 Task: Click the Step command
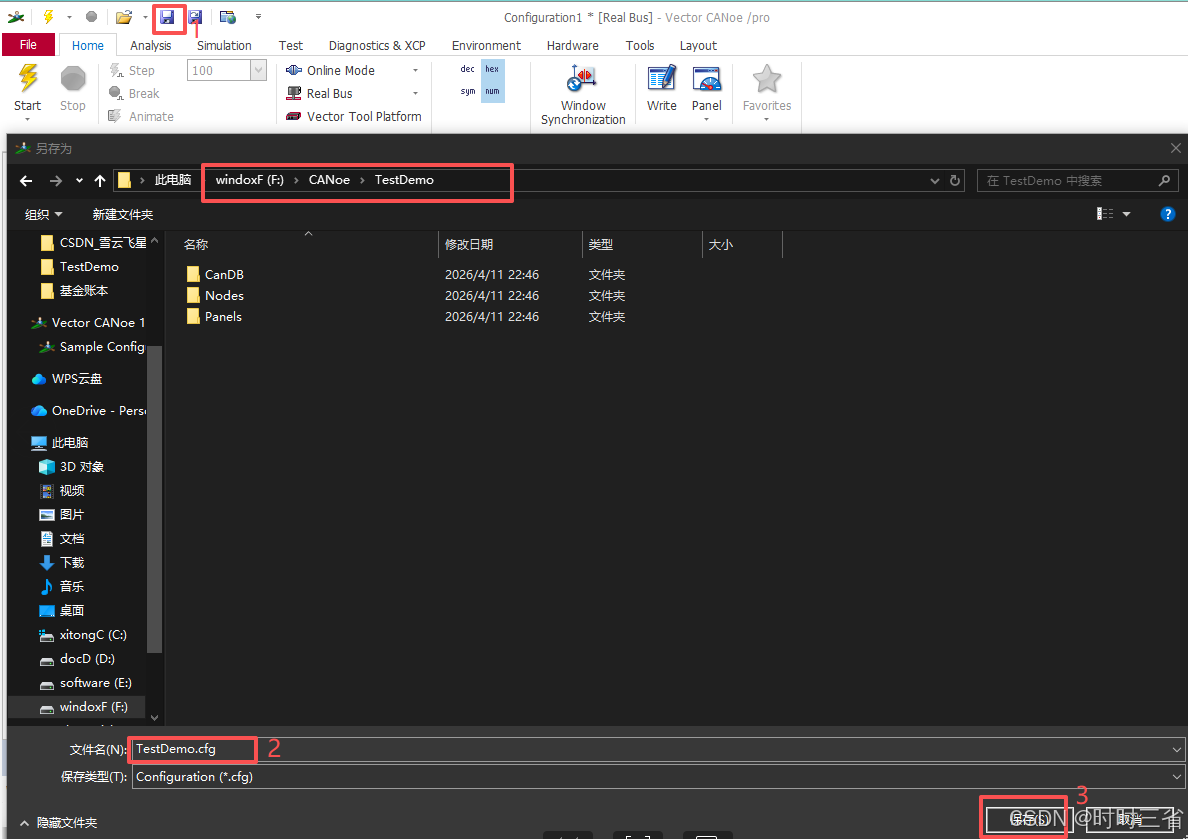[x=132, y=70]
